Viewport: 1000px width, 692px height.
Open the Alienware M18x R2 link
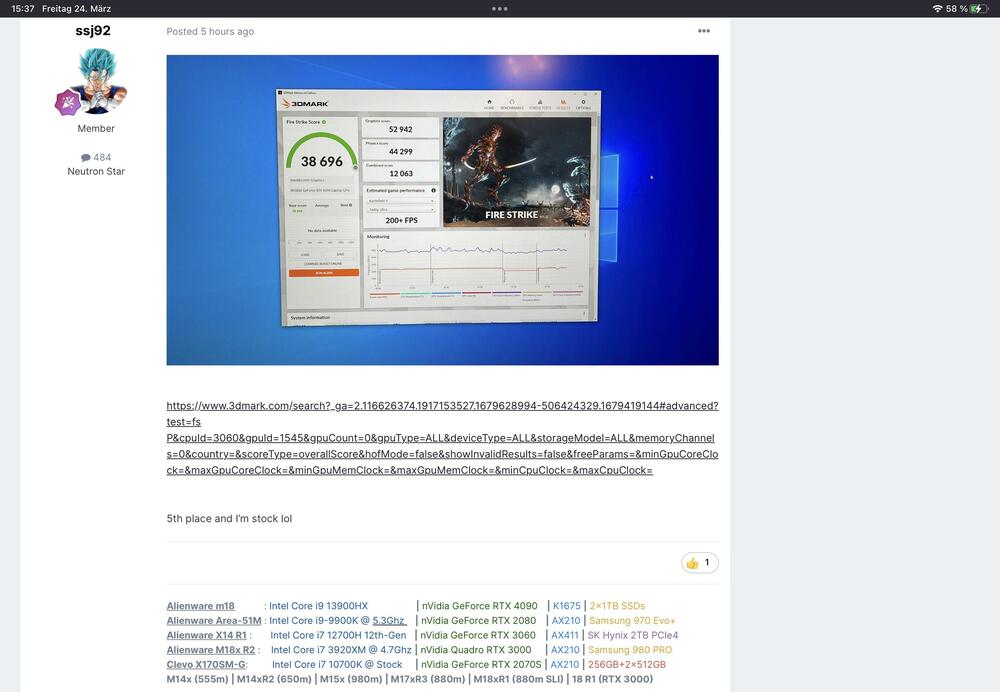[210, 650]
